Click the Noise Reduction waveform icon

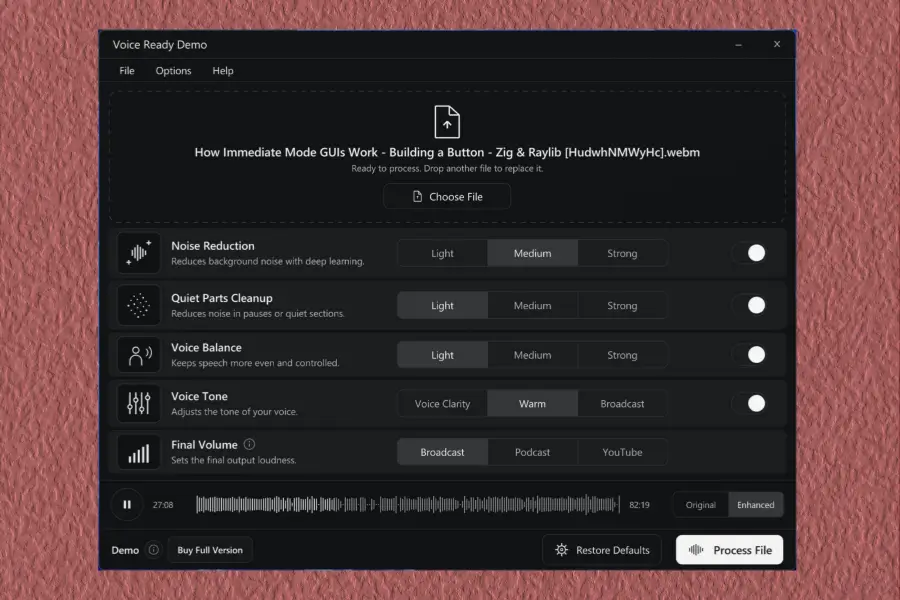138,253
